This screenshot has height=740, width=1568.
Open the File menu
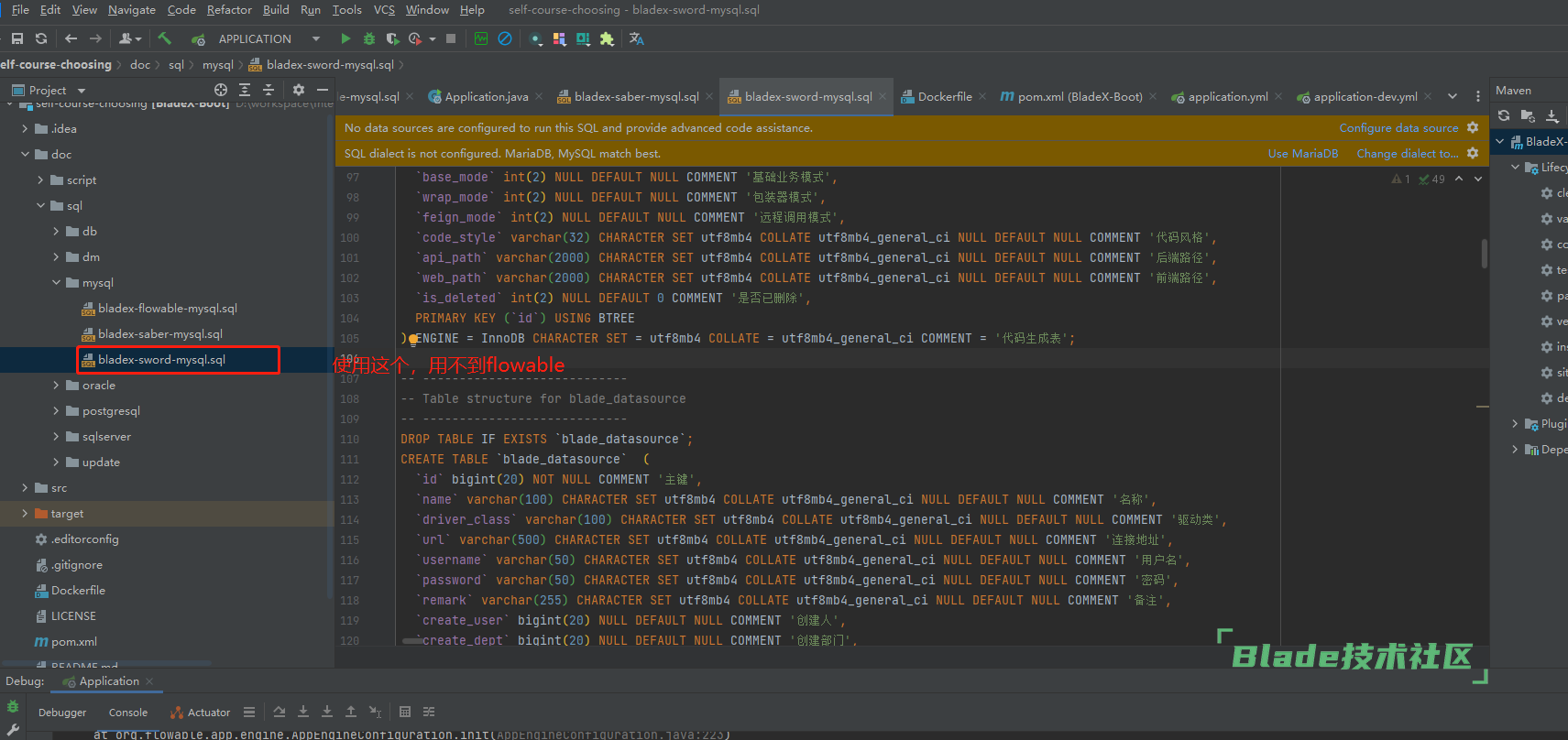pos(20,10)
